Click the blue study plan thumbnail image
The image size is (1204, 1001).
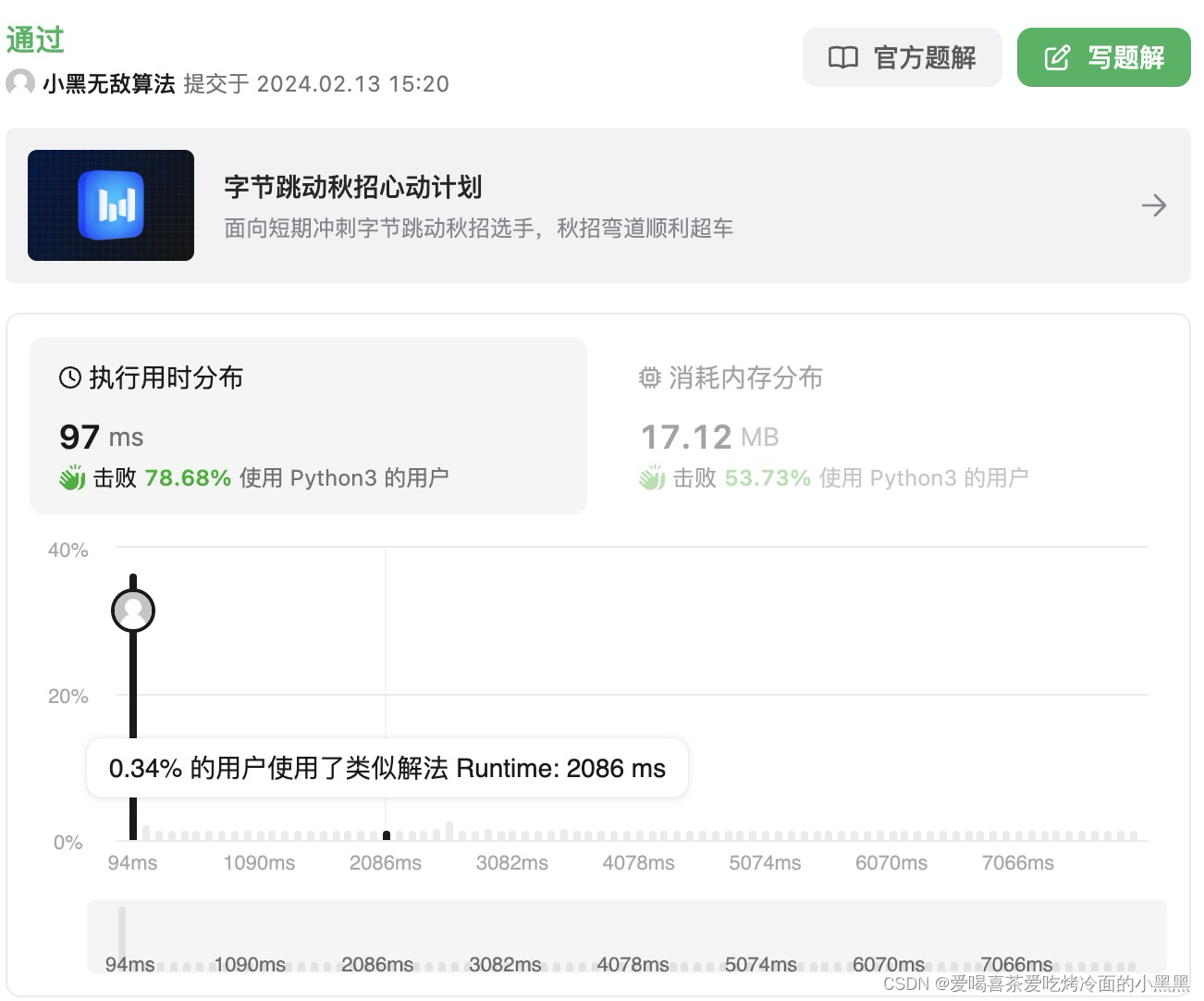coord(111,205)
